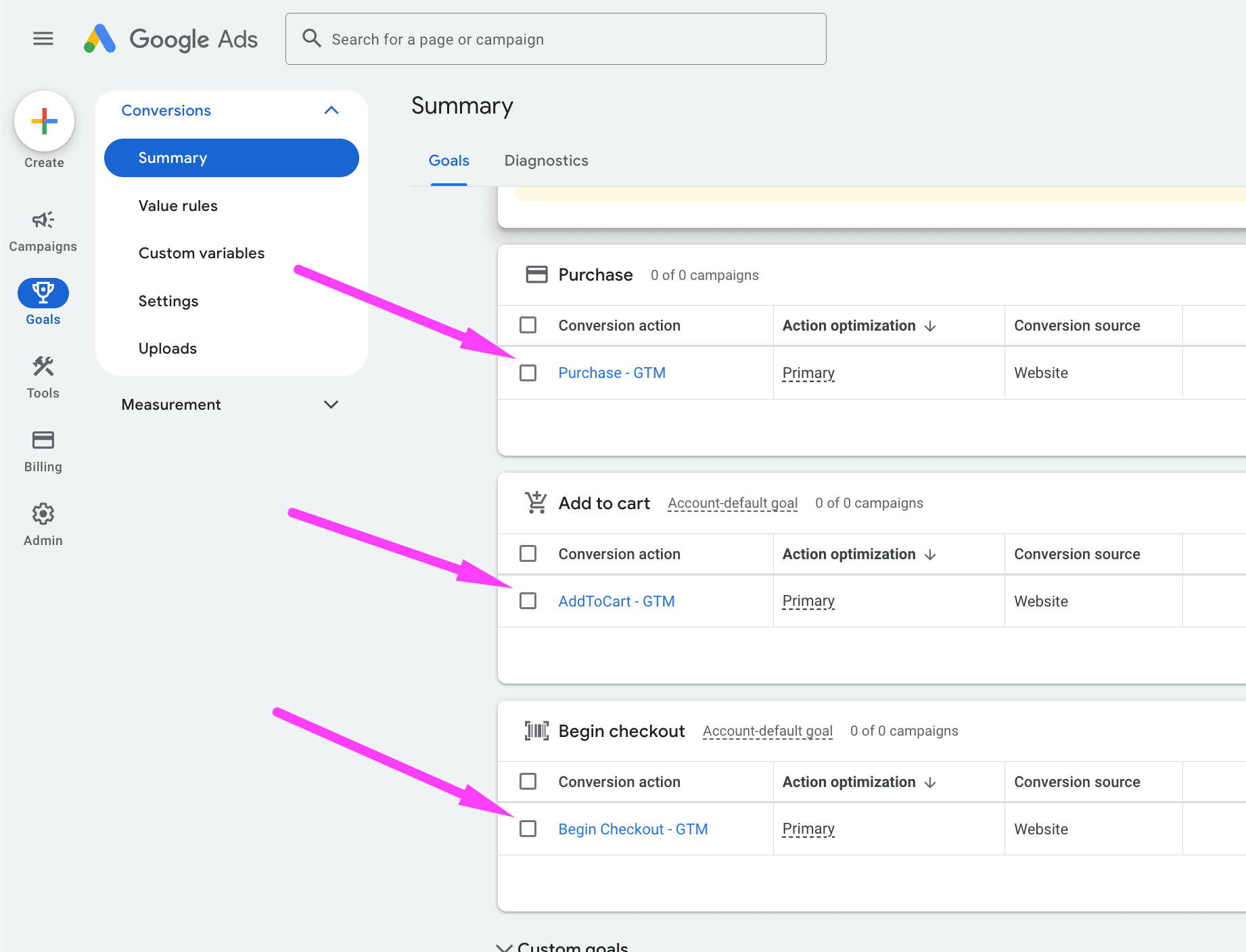Click the Create plus icon
Image resolution: width=1246 pixels, height=952 pixels.
44,121
